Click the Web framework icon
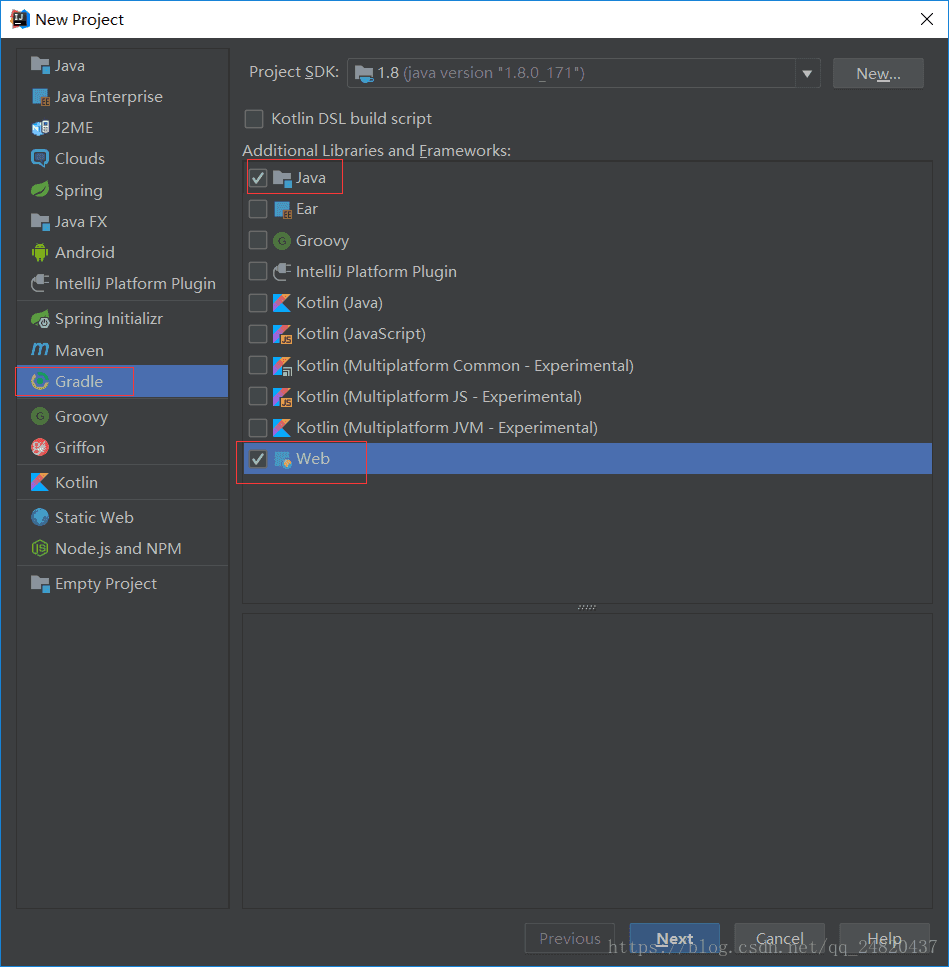The image size is (949, 967). tap(282, 459)
